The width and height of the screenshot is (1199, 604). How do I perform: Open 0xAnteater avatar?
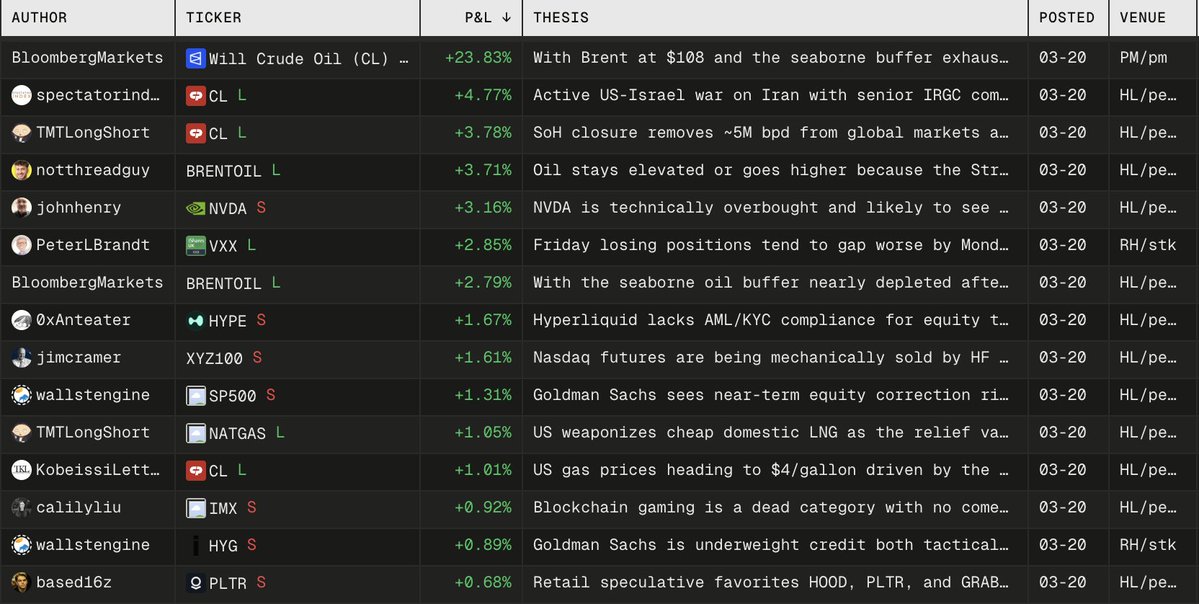click(x=21, y=320)
